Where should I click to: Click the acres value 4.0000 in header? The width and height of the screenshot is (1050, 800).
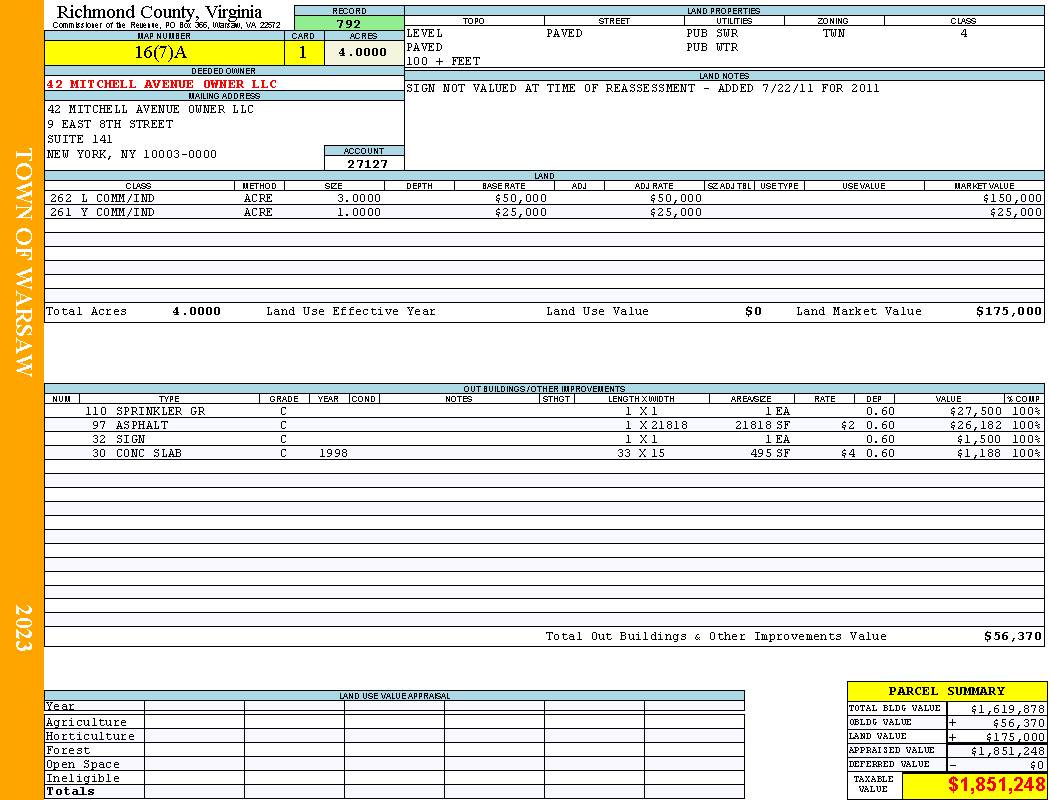pos(363,52)
